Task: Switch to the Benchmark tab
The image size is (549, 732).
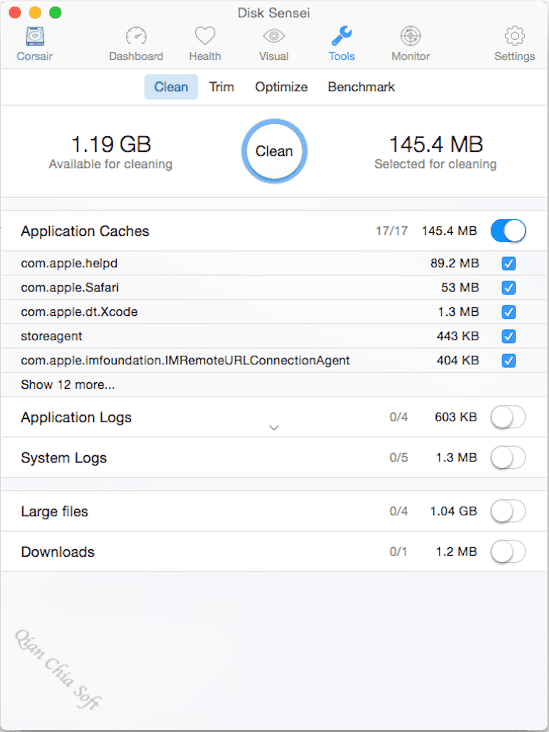Action: pos(361,87)
